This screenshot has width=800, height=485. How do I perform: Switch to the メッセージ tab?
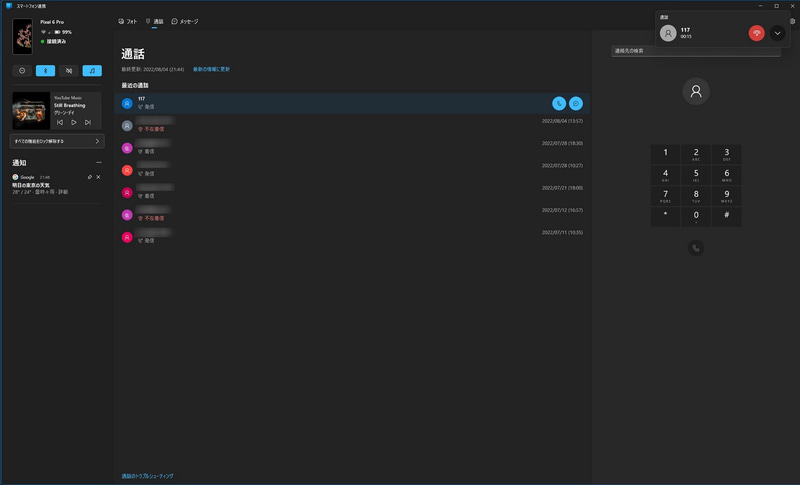click(185, 21)
